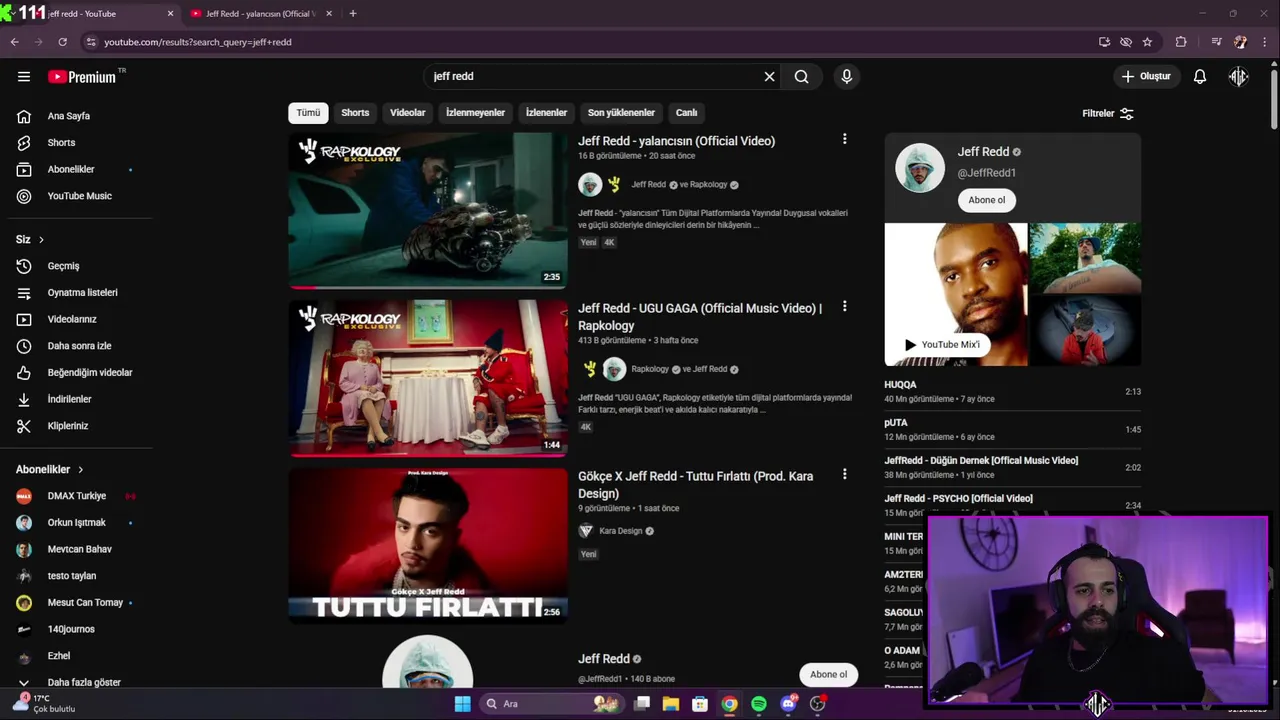Viewport: 1280px width, 720px height.
Task: Open TUTTU FIRLATTI video thumbnail
Action: (428, 546)
